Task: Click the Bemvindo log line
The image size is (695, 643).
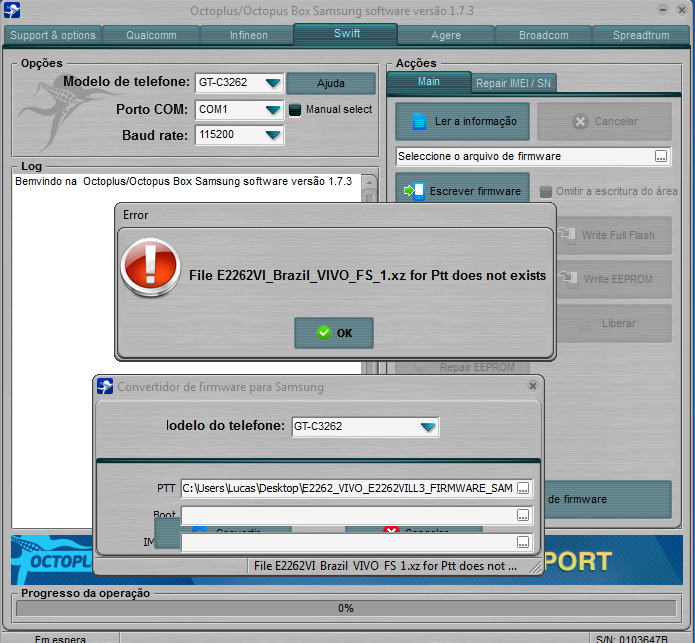Action: (183, 181)
